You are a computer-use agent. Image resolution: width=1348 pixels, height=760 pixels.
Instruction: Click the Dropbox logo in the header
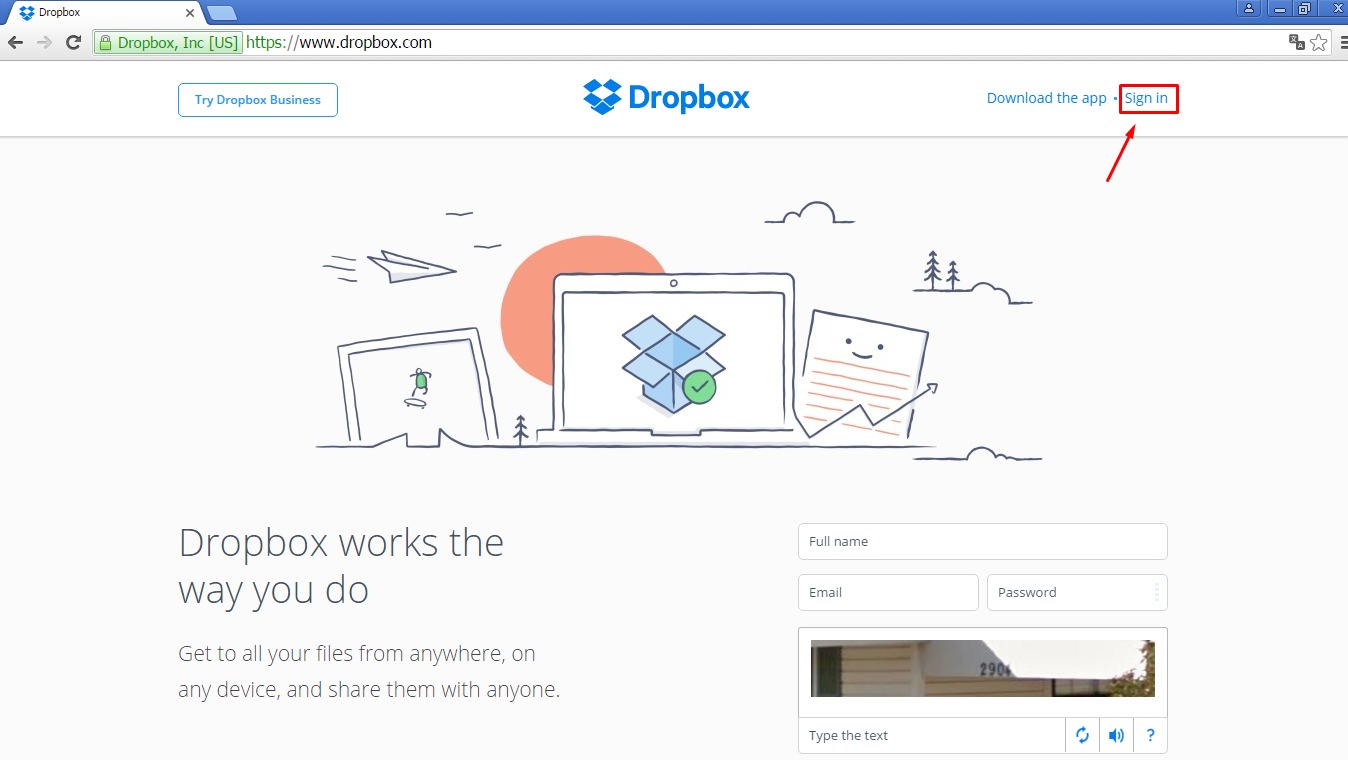click(x=666, y=97)
